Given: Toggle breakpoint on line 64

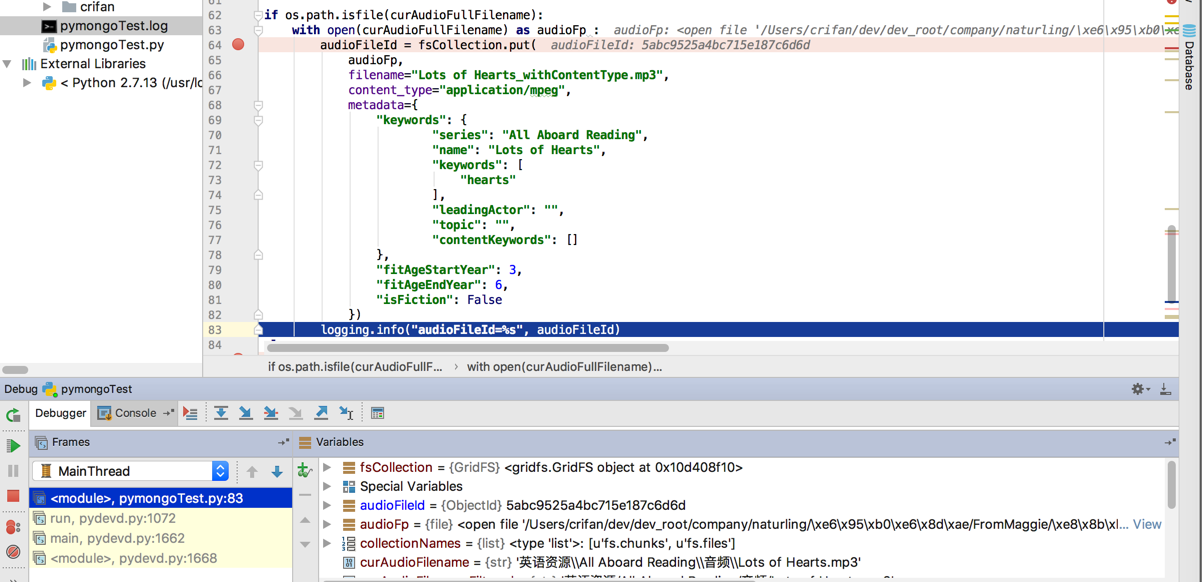Looking at the screenshot, I should pyautogui.click(x=238, y=45).
